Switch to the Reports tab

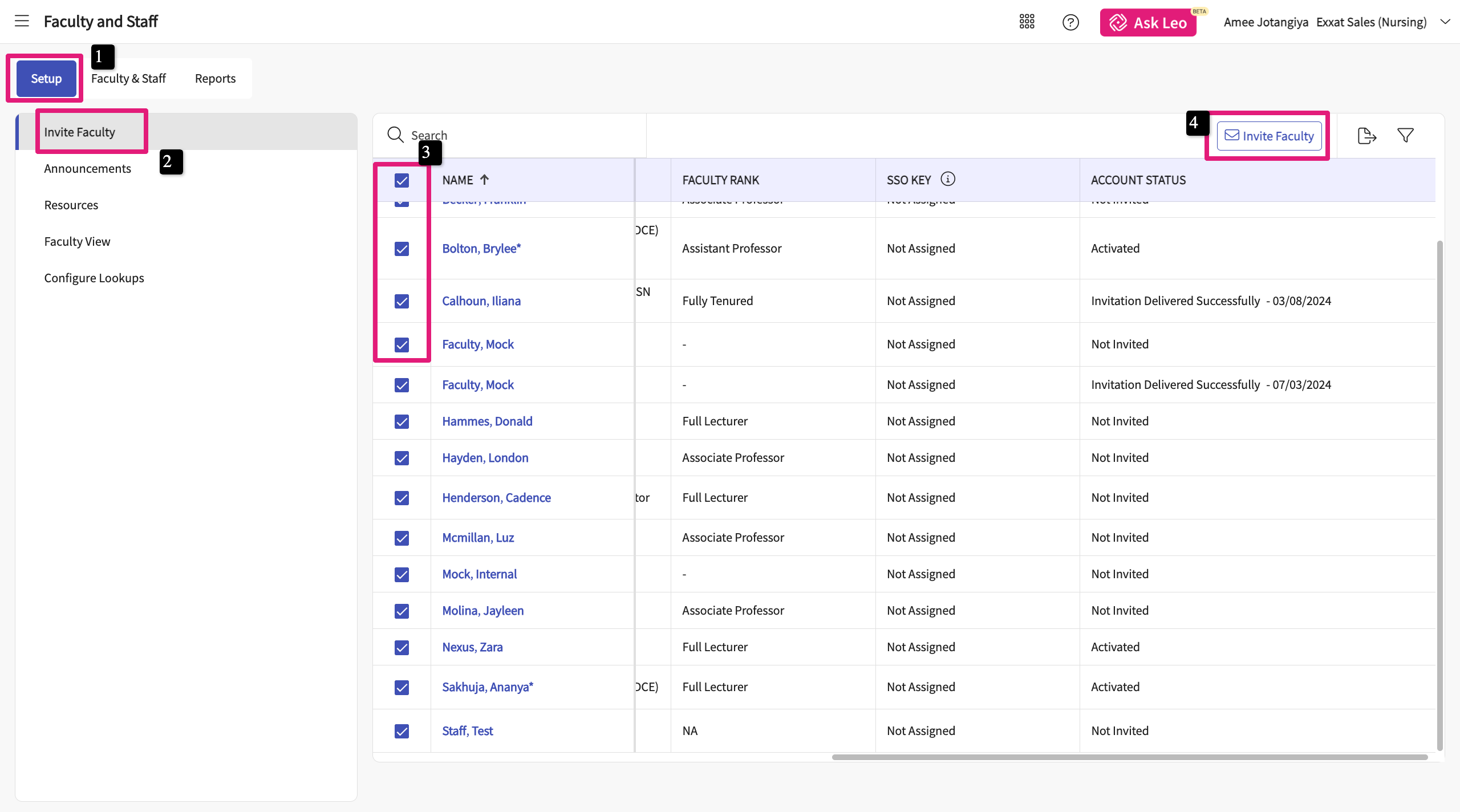215,78
